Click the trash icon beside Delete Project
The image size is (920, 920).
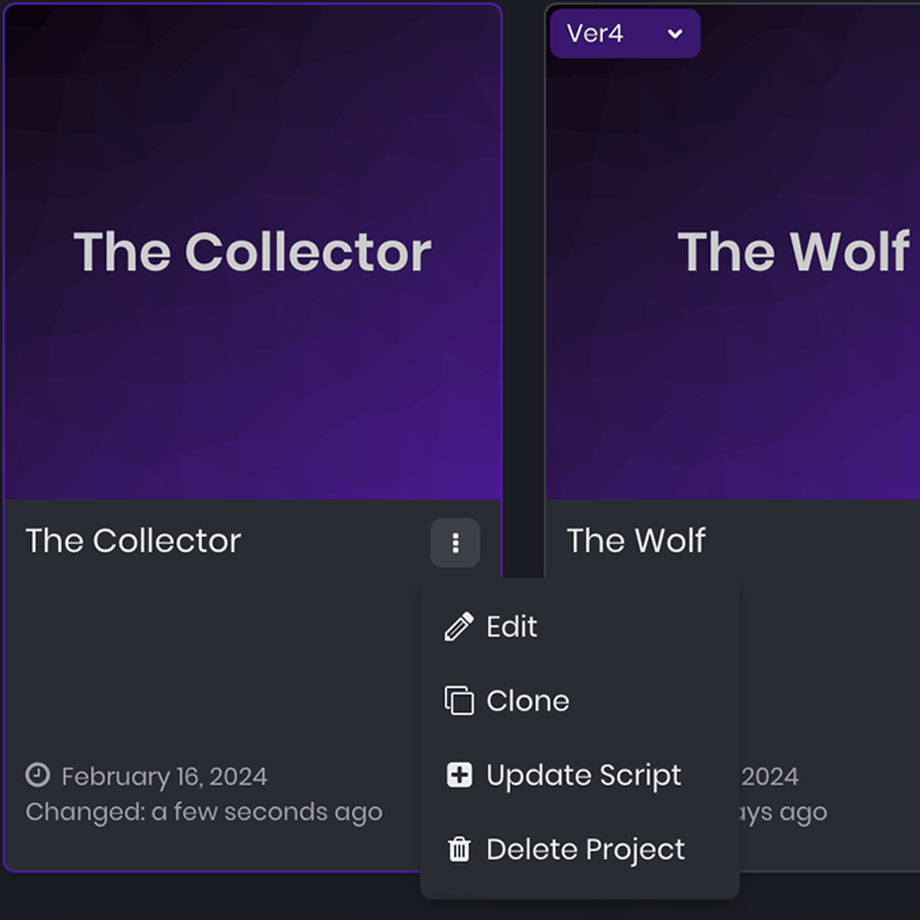click(x=459, y=849)
